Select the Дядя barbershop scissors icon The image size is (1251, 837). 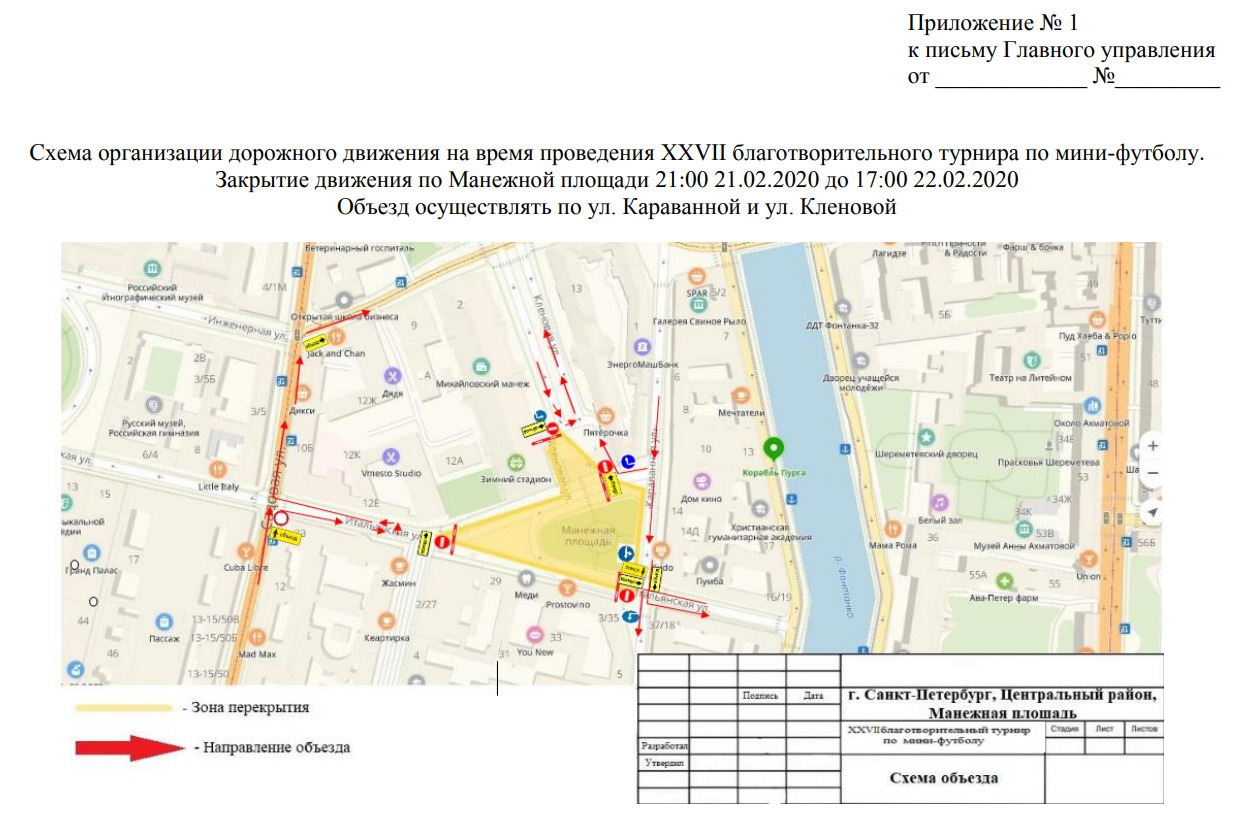(x=393, y=376)
